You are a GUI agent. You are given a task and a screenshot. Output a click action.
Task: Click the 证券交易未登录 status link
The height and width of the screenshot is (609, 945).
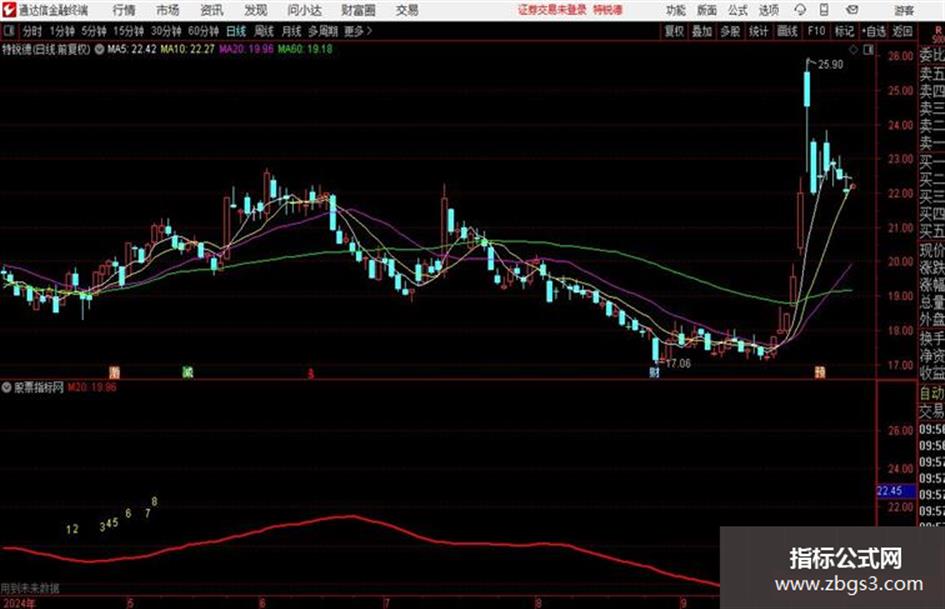click(x=552, y=10)
